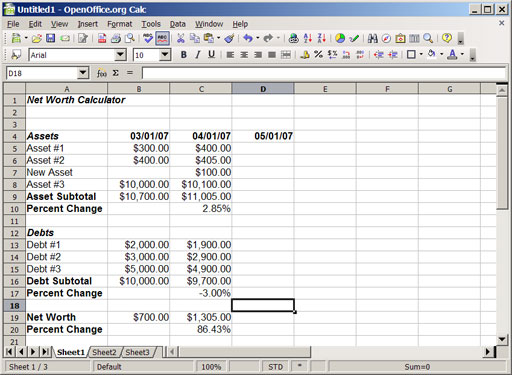The width and height of the screenshot is (512, 375).
Task: Switch to the Sheet2 tab
Action: [x=104, y=352]
